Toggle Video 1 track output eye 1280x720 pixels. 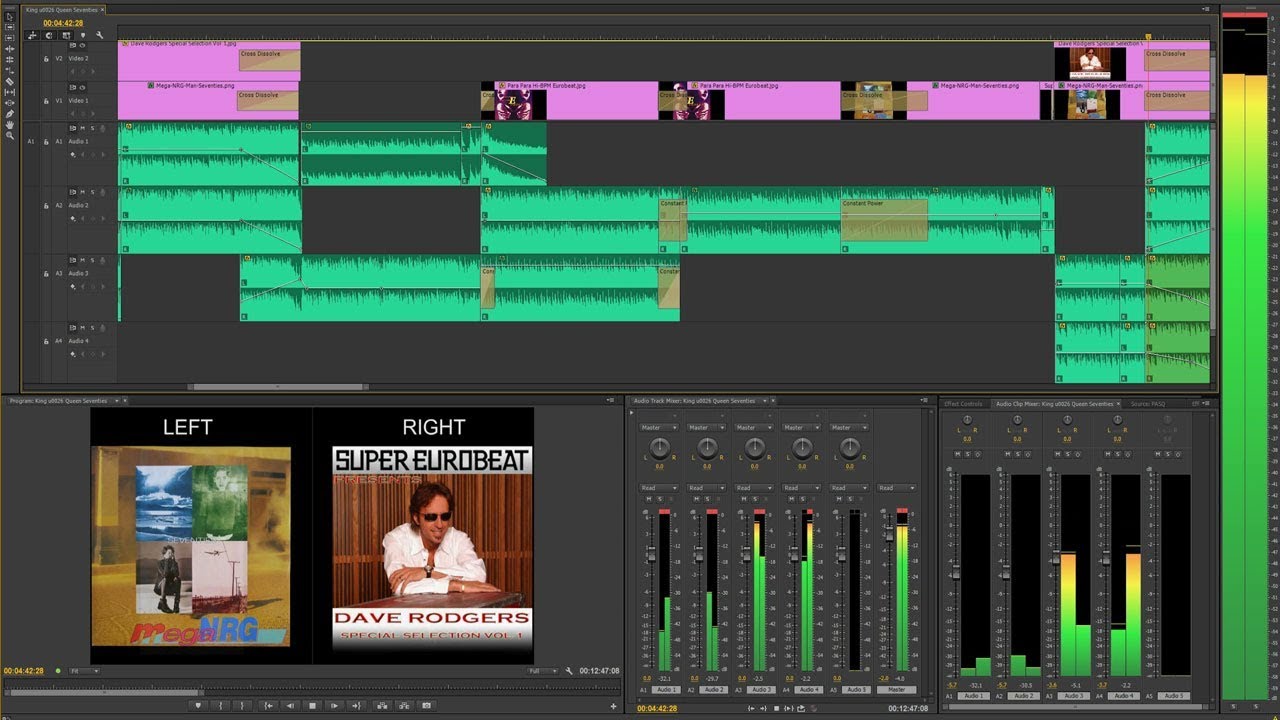82,88
